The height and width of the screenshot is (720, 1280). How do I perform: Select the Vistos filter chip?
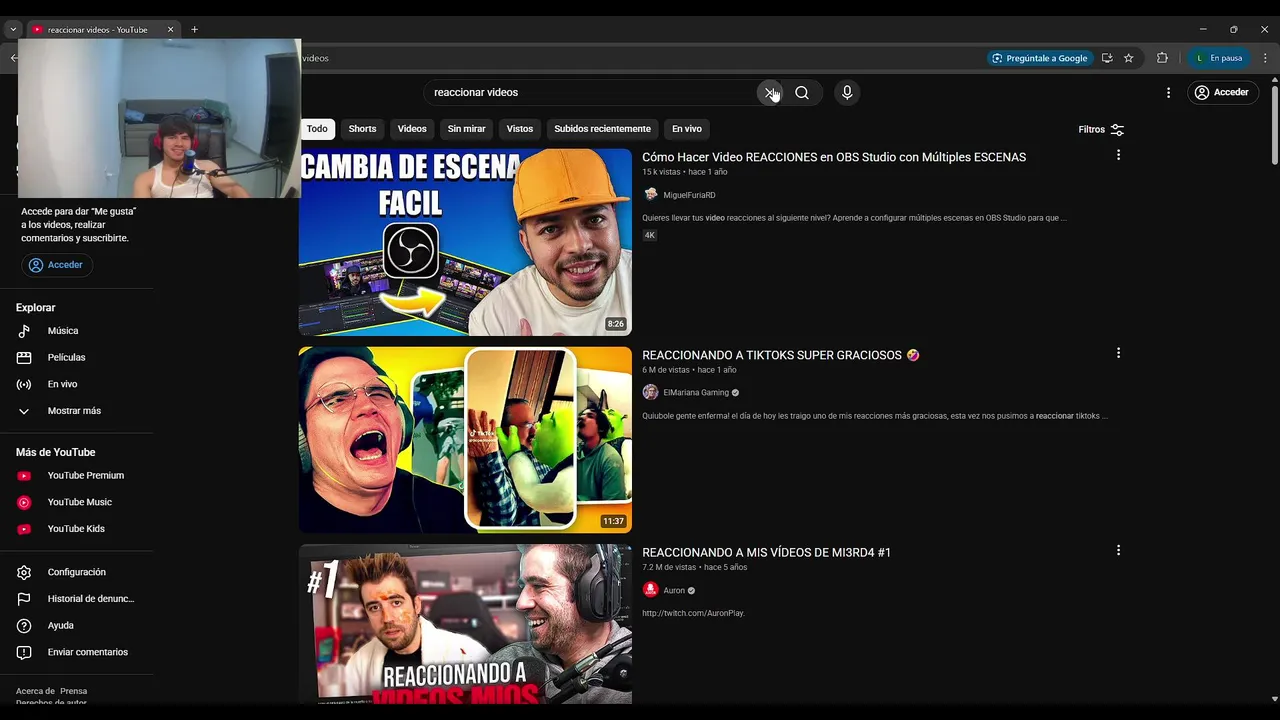(x=520, y=129)
